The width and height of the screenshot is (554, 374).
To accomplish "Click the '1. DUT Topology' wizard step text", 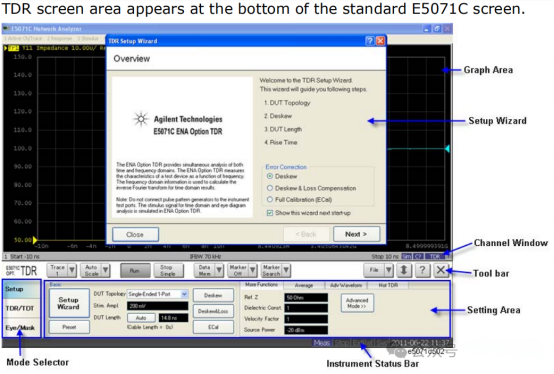I will 287,103.
